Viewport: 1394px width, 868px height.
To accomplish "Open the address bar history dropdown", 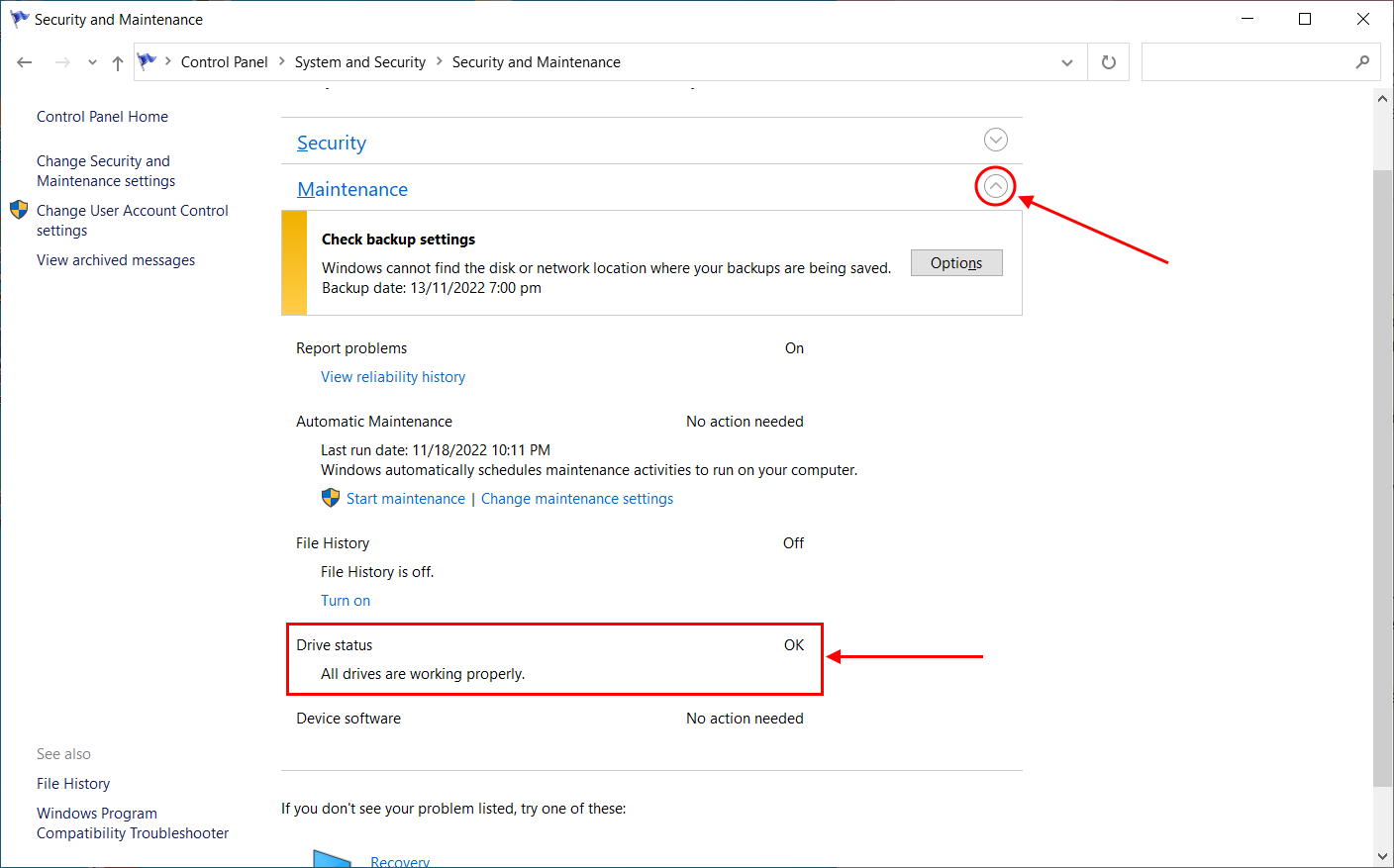I will click(x=1067, y=62).
